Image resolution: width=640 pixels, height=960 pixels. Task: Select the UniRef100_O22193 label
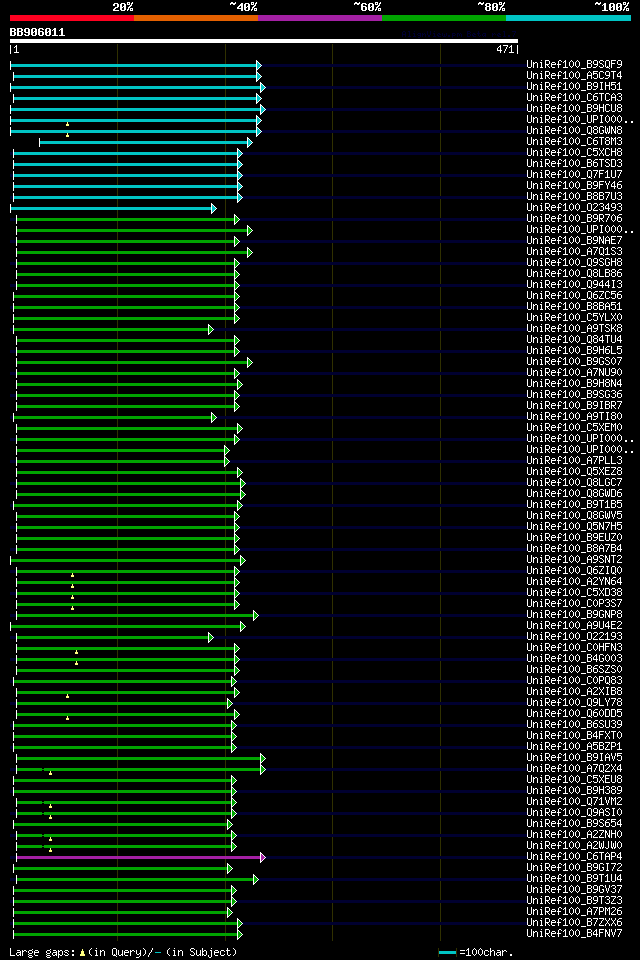(574, 637)
